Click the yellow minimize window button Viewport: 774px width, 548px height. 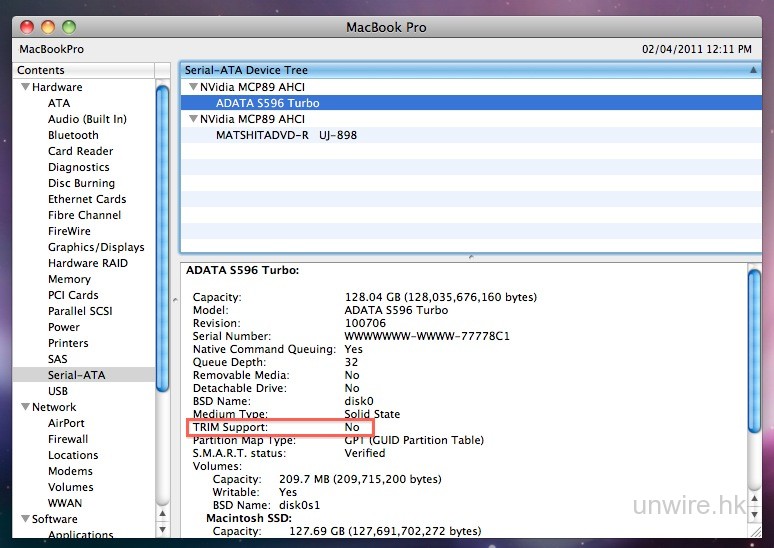click(x=47, y=27)
